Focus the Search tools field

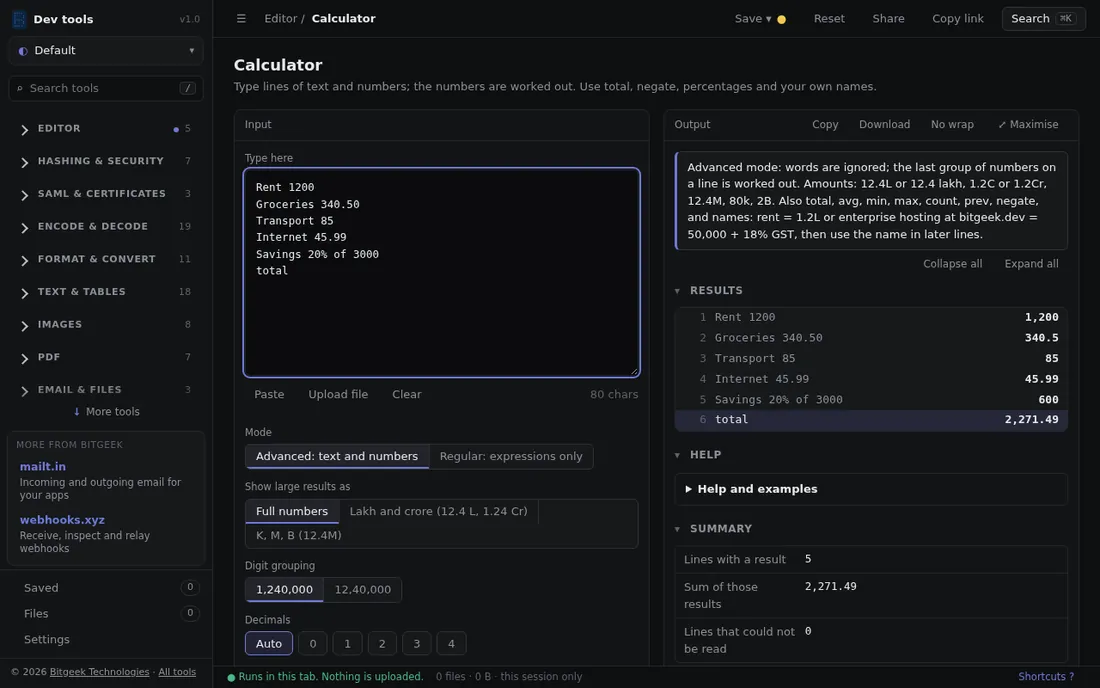[106, 88]
